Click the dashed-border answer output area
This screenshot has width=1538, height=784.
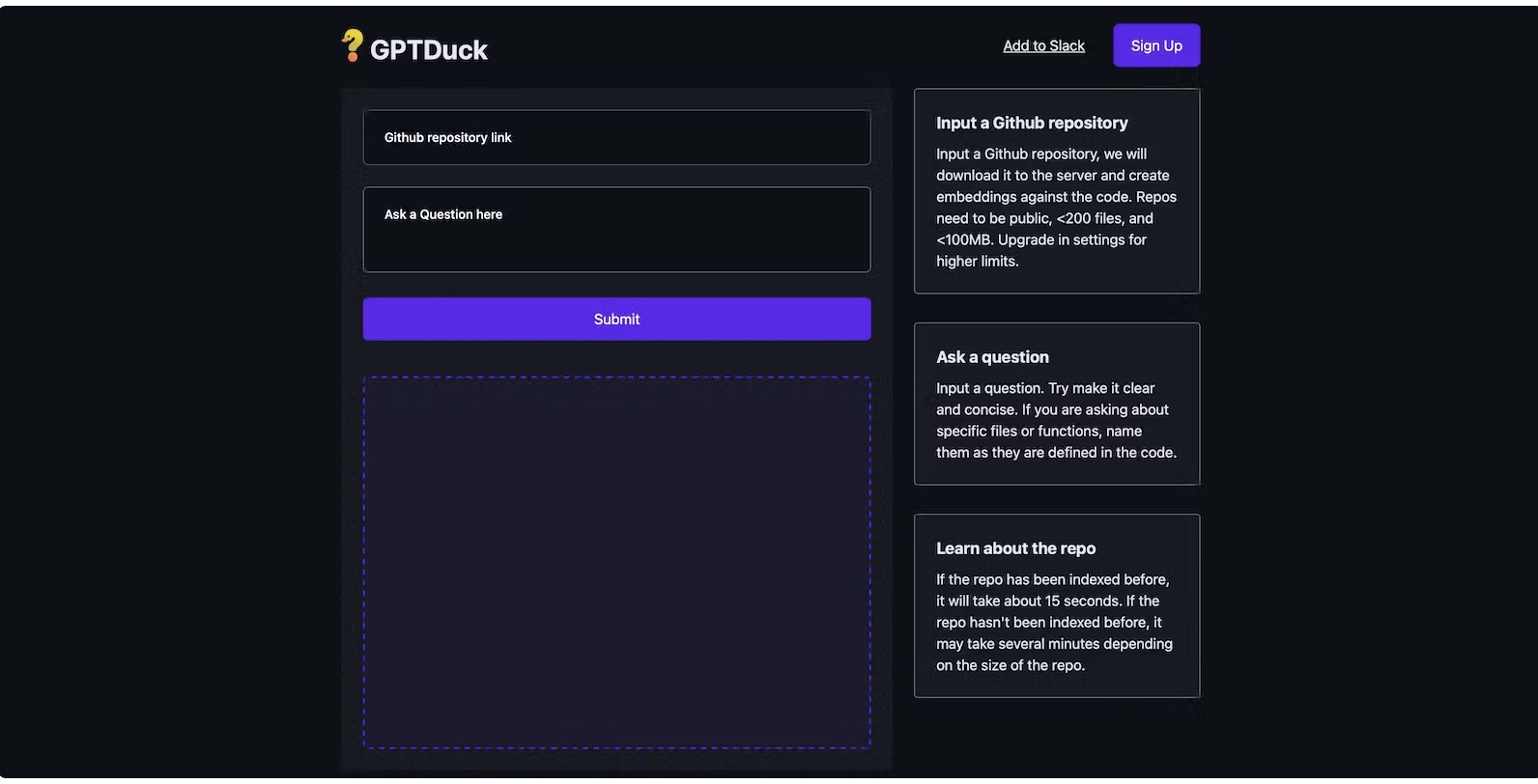coord(616,562)
